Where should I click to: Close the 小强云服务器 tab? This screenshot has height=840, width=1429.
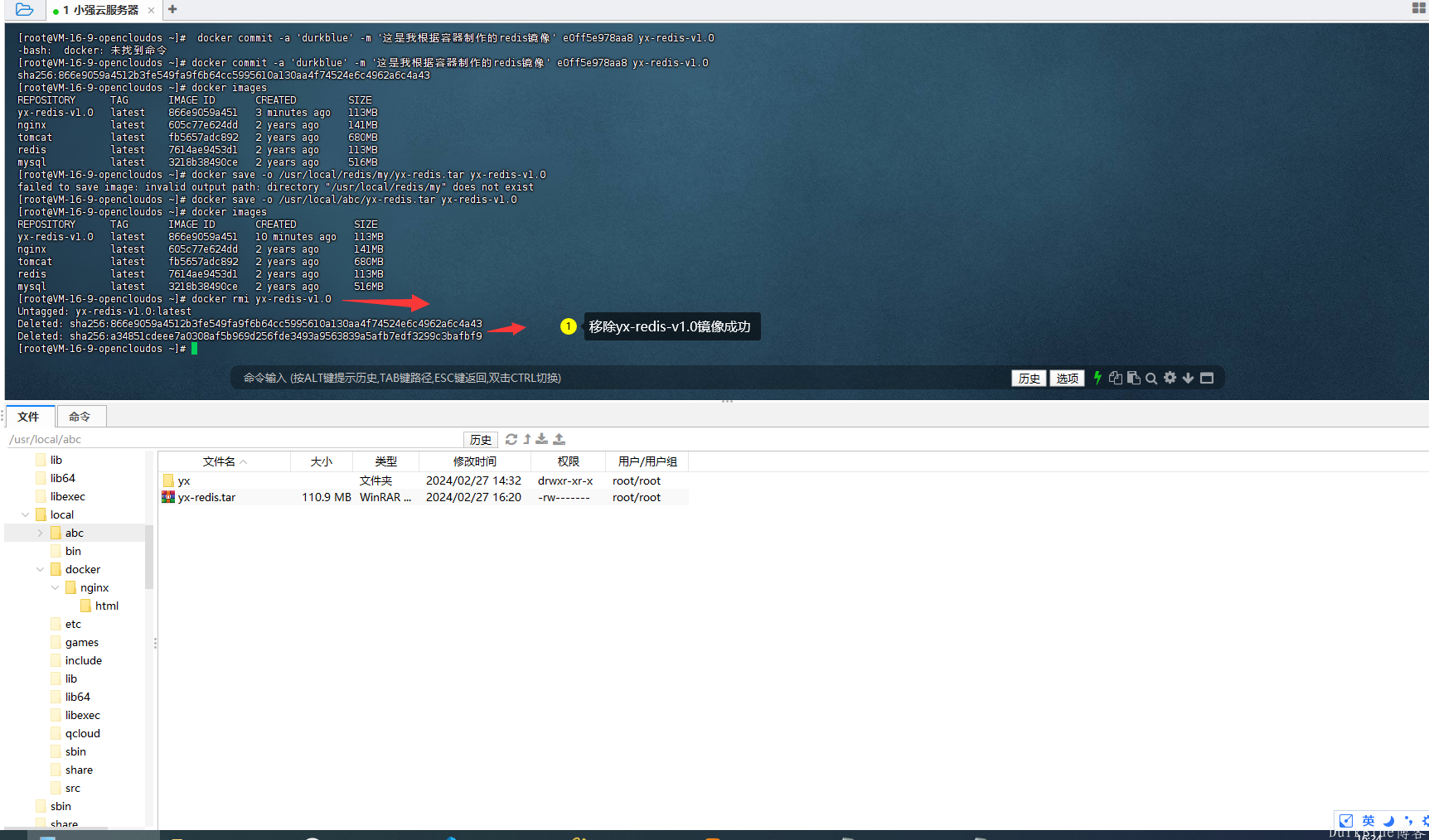[151, 10]
